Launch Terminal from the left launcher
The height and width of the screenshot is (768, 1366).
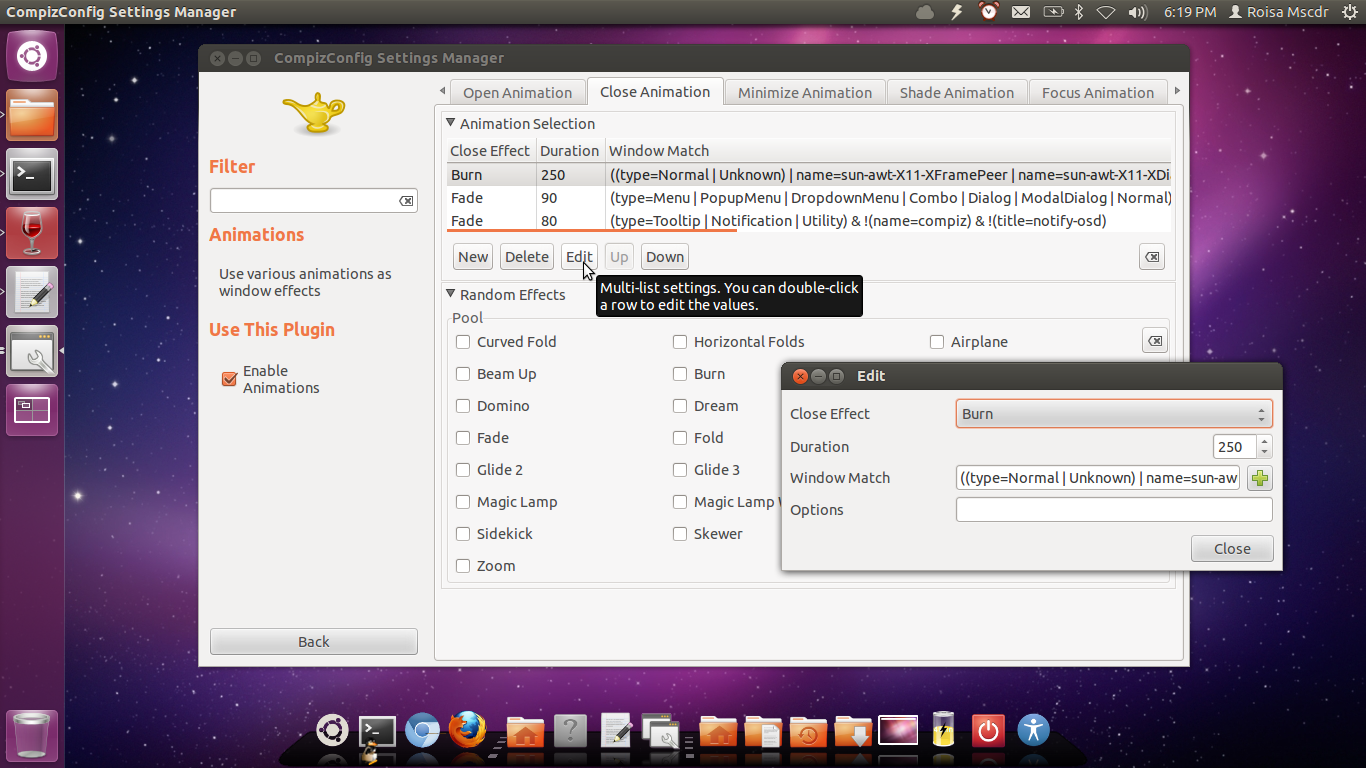pos(32,174)
